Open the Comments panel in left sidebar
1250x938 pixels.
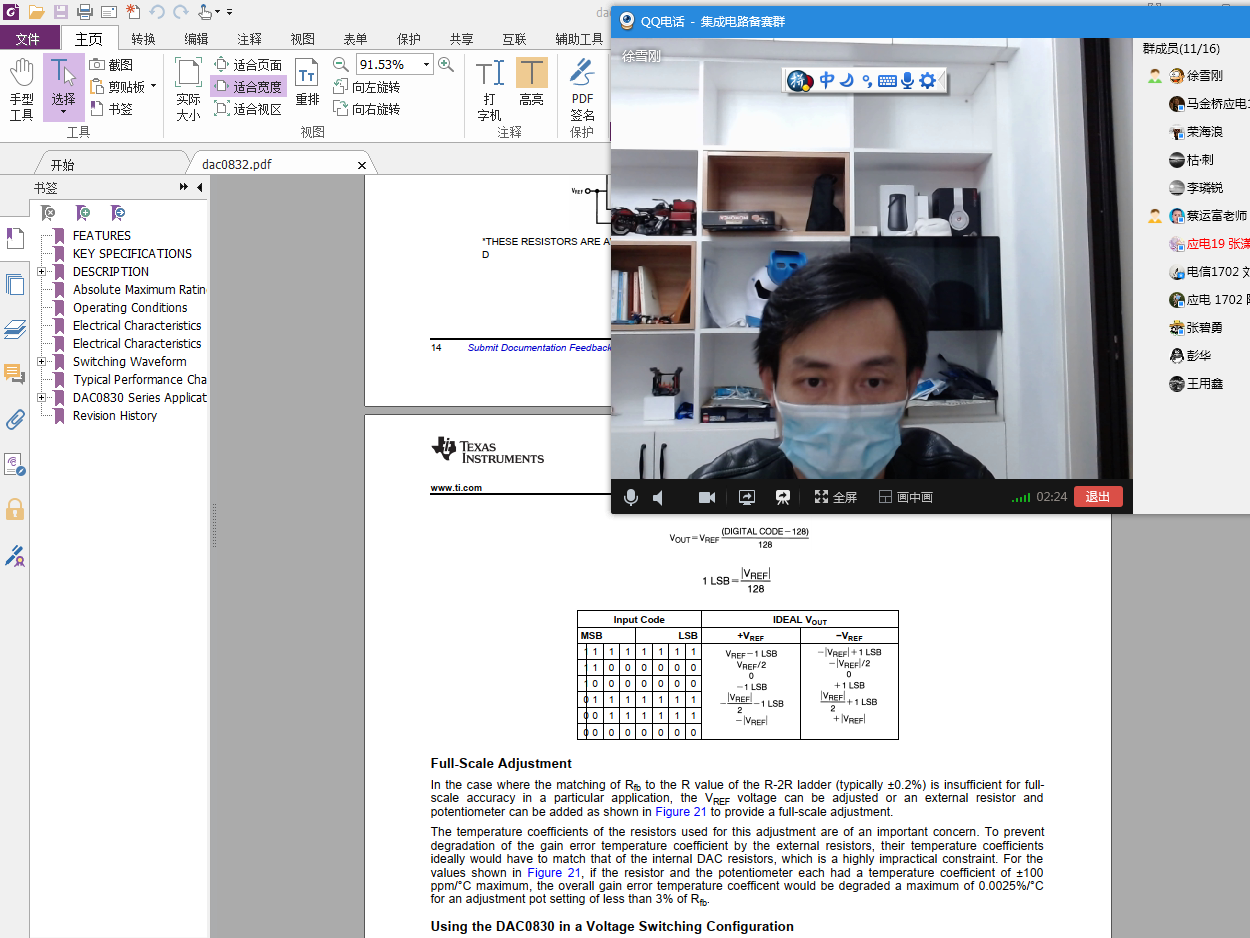coord(15,374)
